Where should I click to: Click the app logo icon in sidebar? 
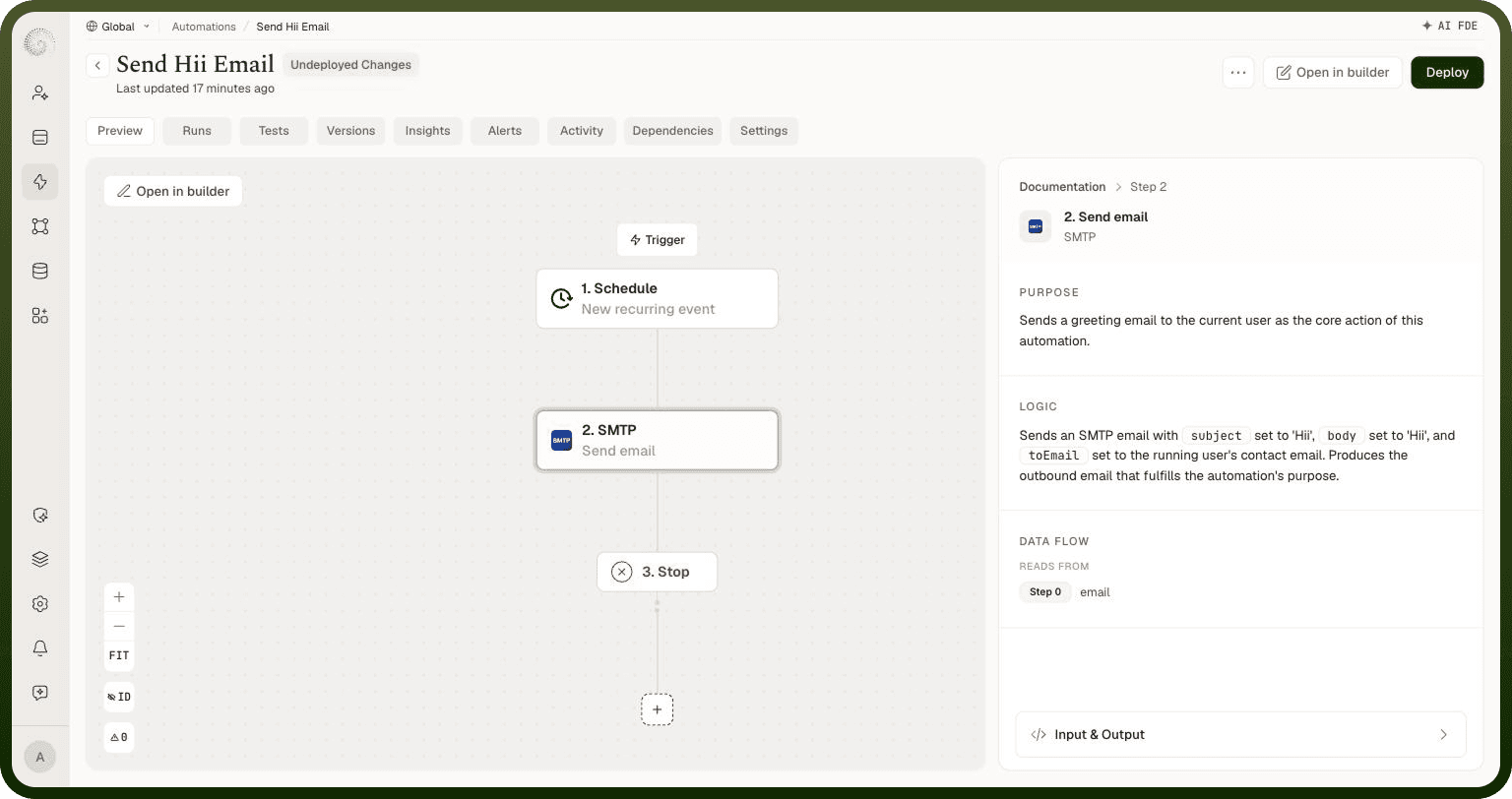(39, 42)
